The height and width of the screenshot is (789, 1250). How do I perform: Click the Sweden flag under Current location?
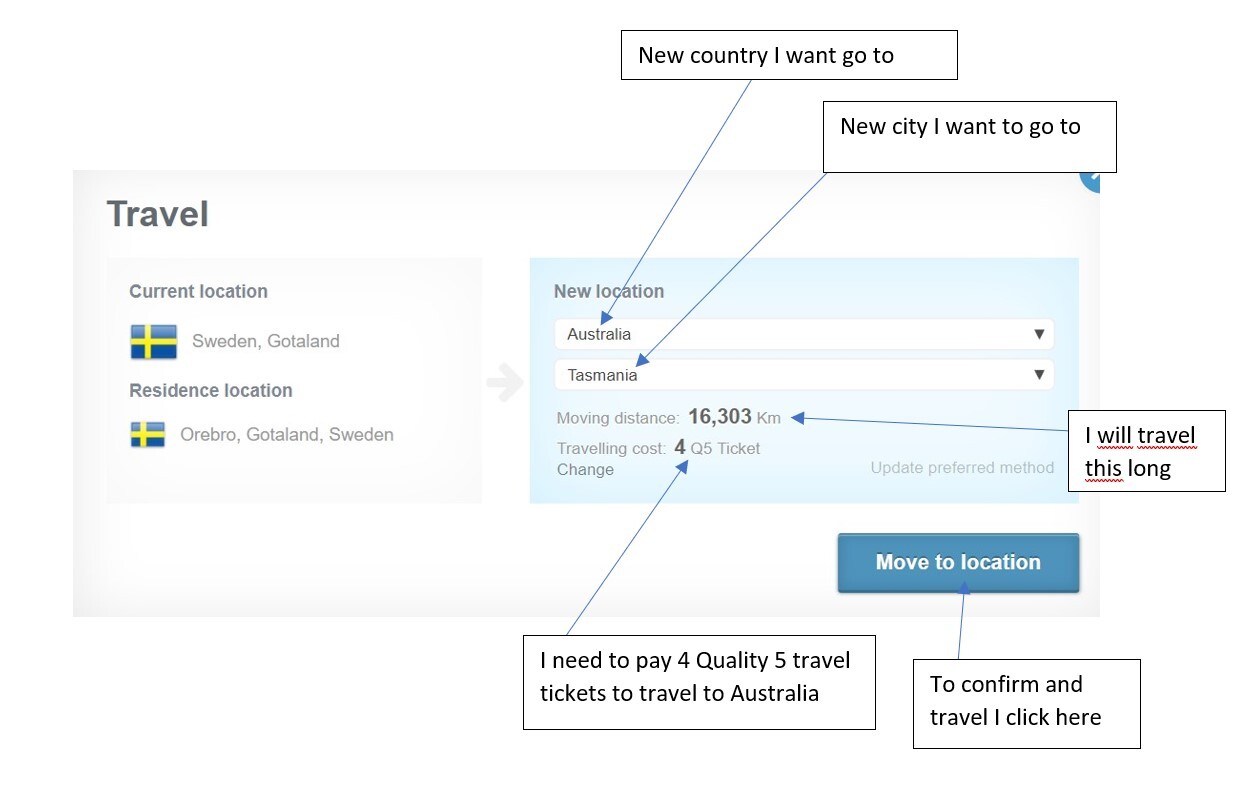pyautogui.click(x=153, y=341)
